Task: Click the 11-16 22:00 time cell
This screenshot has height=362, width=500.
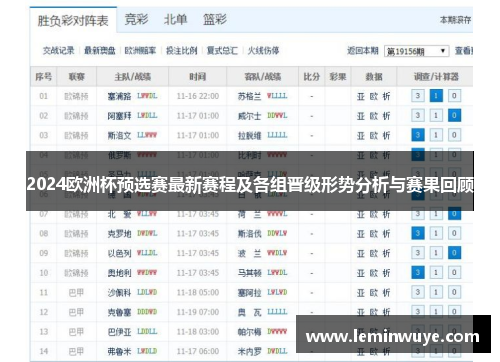Action: click(198, 96)
